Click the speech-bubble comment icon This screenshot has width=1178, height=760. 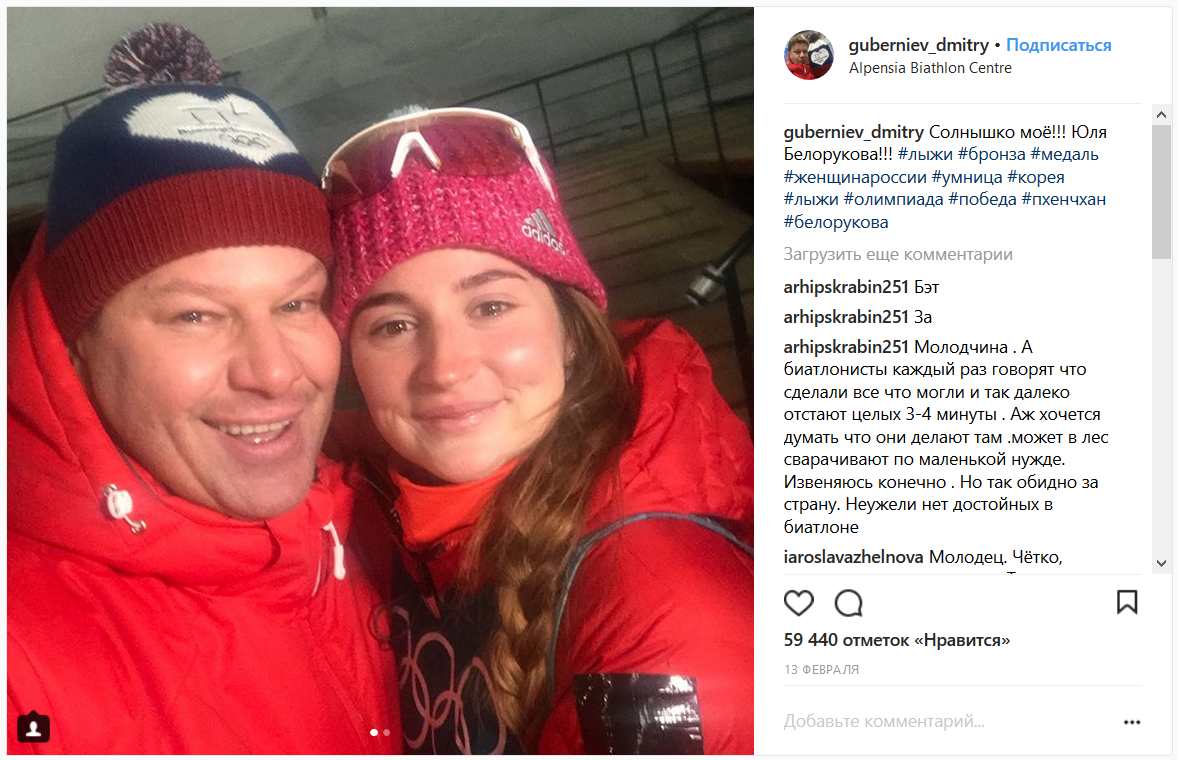pos(849,602)
